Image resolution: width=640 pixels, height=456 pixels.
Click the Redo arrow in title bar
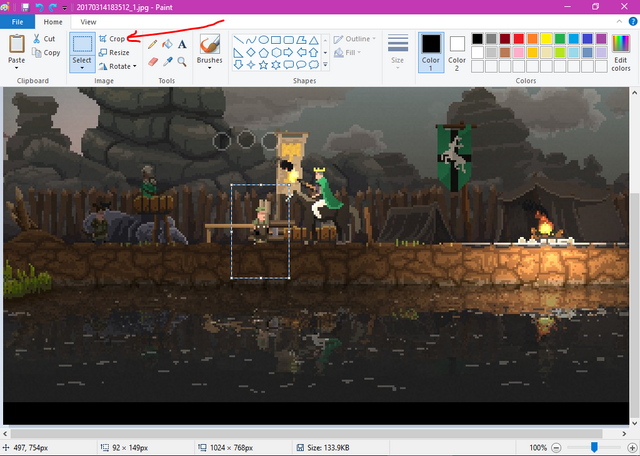(x=53, y=7)
